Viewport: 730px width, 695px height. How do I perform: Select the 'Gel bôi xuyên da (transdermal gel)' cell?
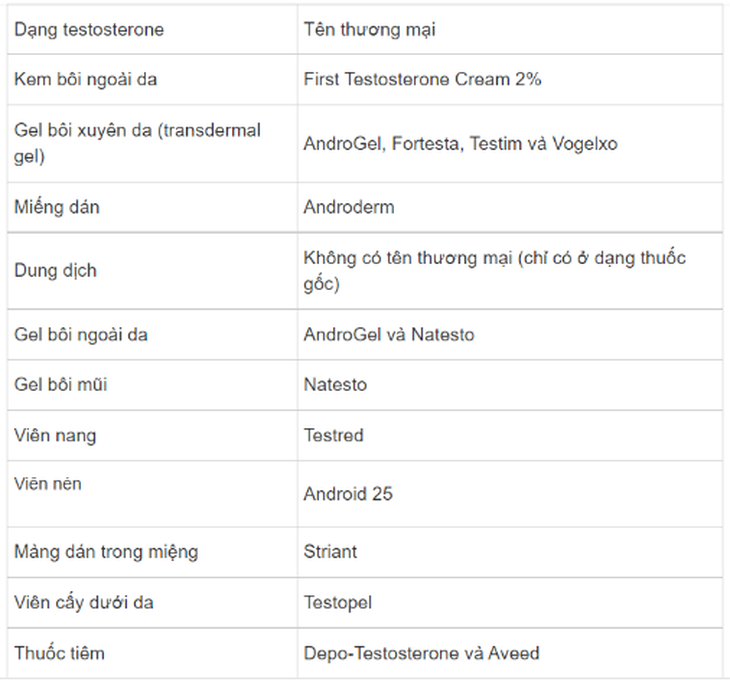[152, 143]
